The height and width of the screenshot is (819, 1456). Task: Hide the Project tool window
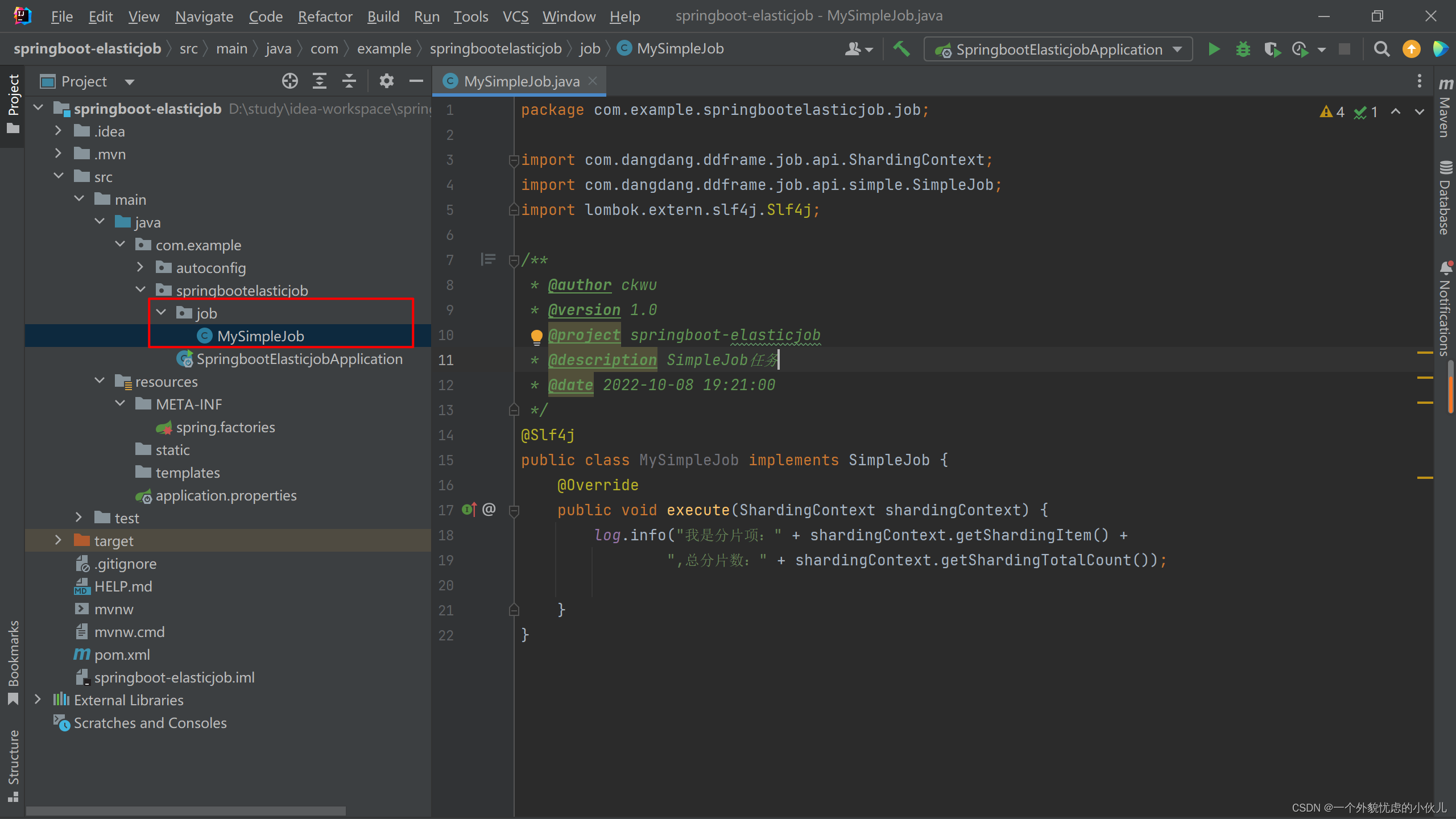pos(416,81)
